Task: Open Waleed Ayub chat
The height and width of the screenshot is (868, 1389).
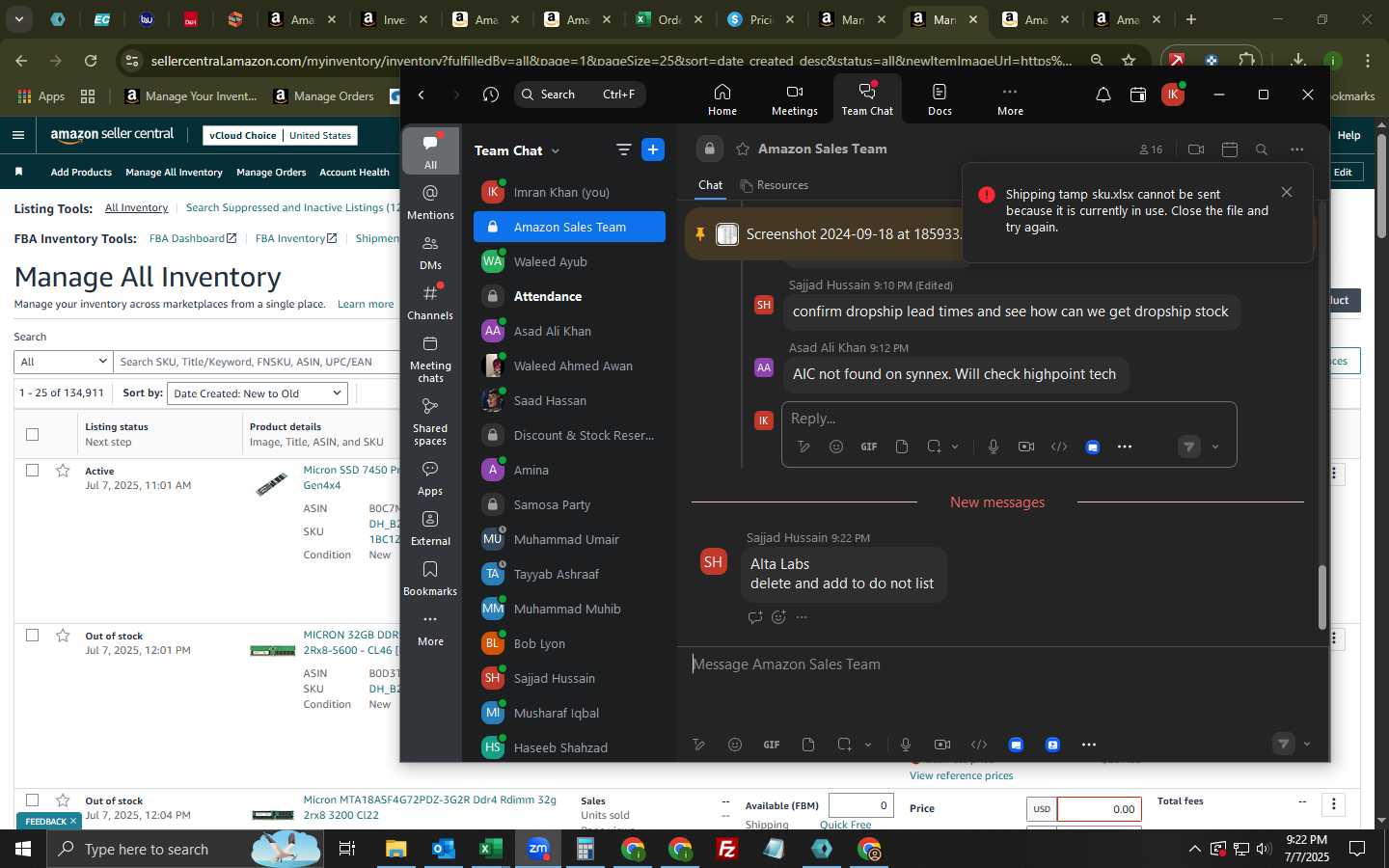Action: (569, 261)
